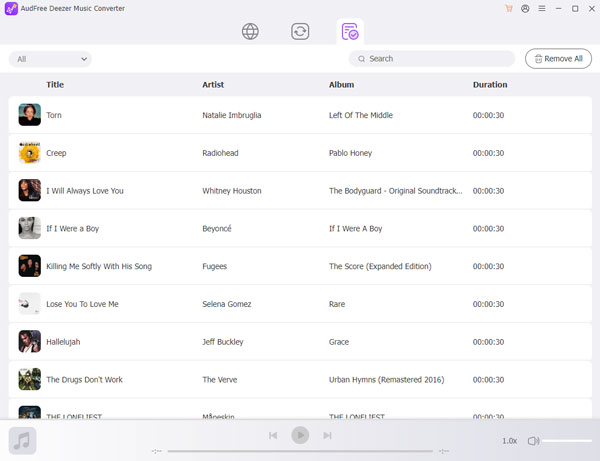Click into the Search field
Image resolution: width=600 pixels, height=461 pixels.
pyautogui.click(x=432, y=59)
